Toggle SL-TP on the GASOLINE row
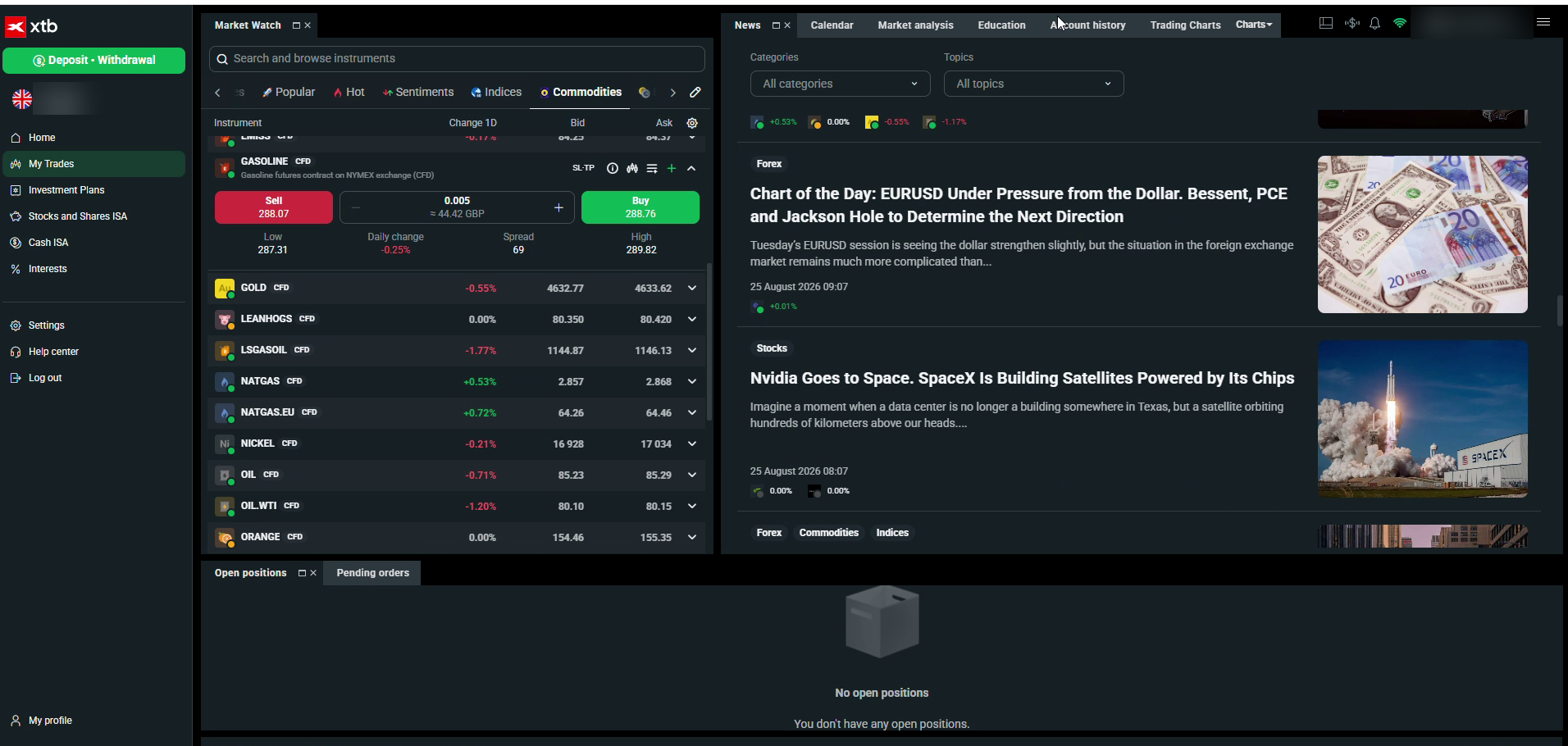 pos(583,168)
